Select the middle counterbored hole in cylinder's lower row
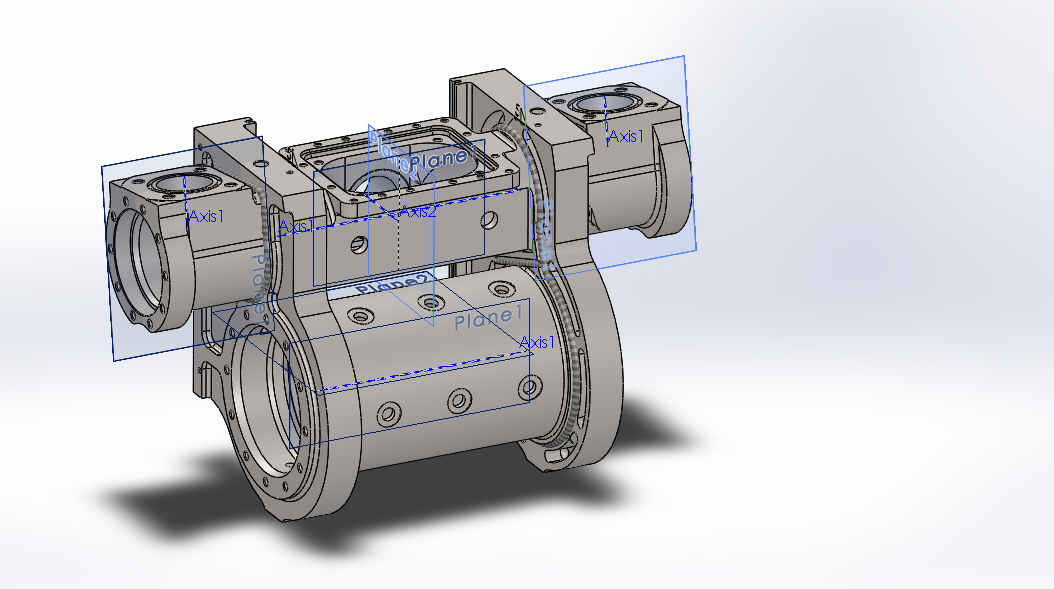The height and width of the screenshot is (589, 1054). [458, 402]
